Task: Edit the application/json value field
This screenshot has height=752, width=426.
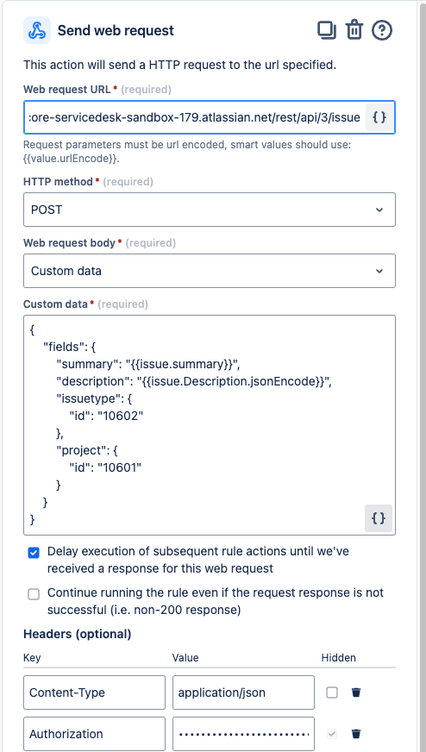Action: (244, 693)
